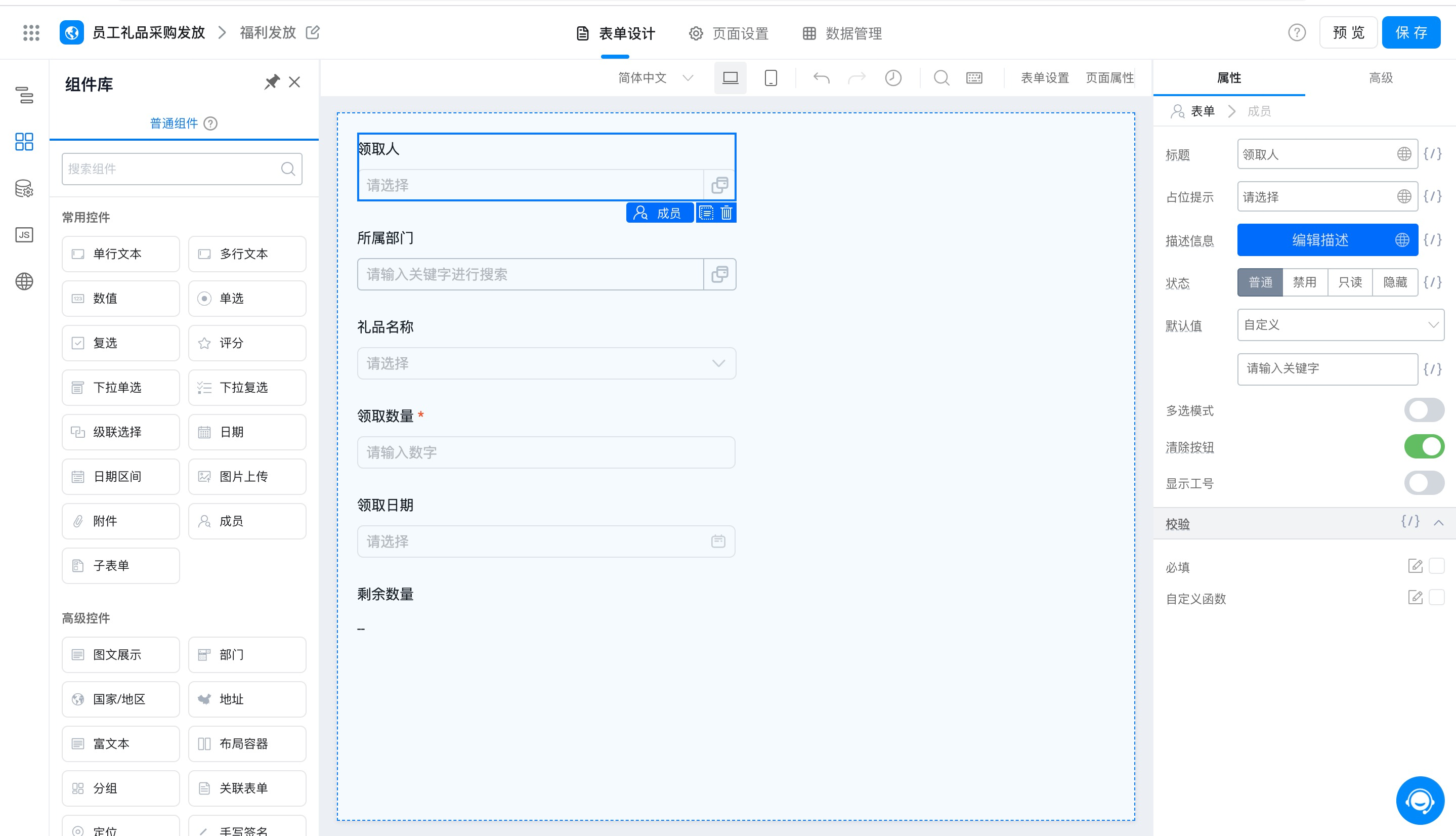Open 表单设置
The width and height of the screenshot is (1456, 836).
(1045, 77)
